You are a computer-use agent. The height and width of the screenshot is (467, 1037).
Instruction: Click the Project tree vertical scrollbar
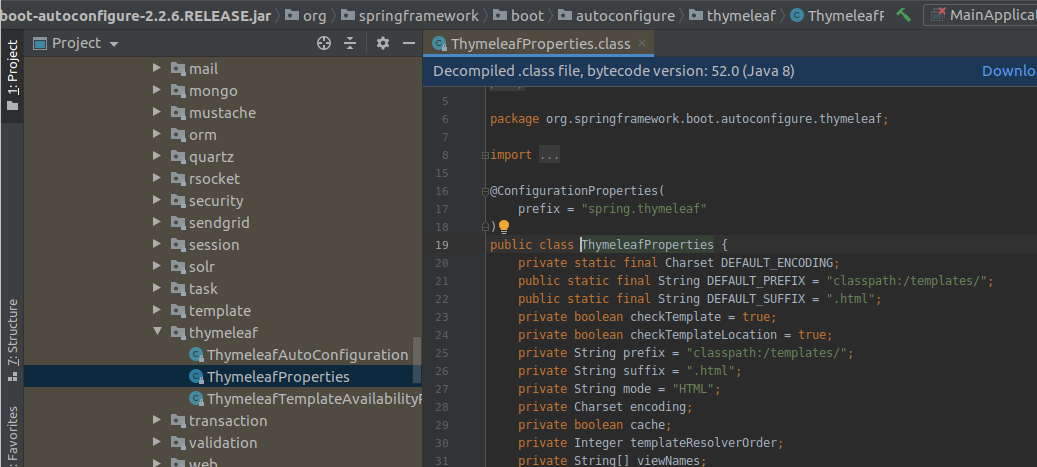coord(417,359)
